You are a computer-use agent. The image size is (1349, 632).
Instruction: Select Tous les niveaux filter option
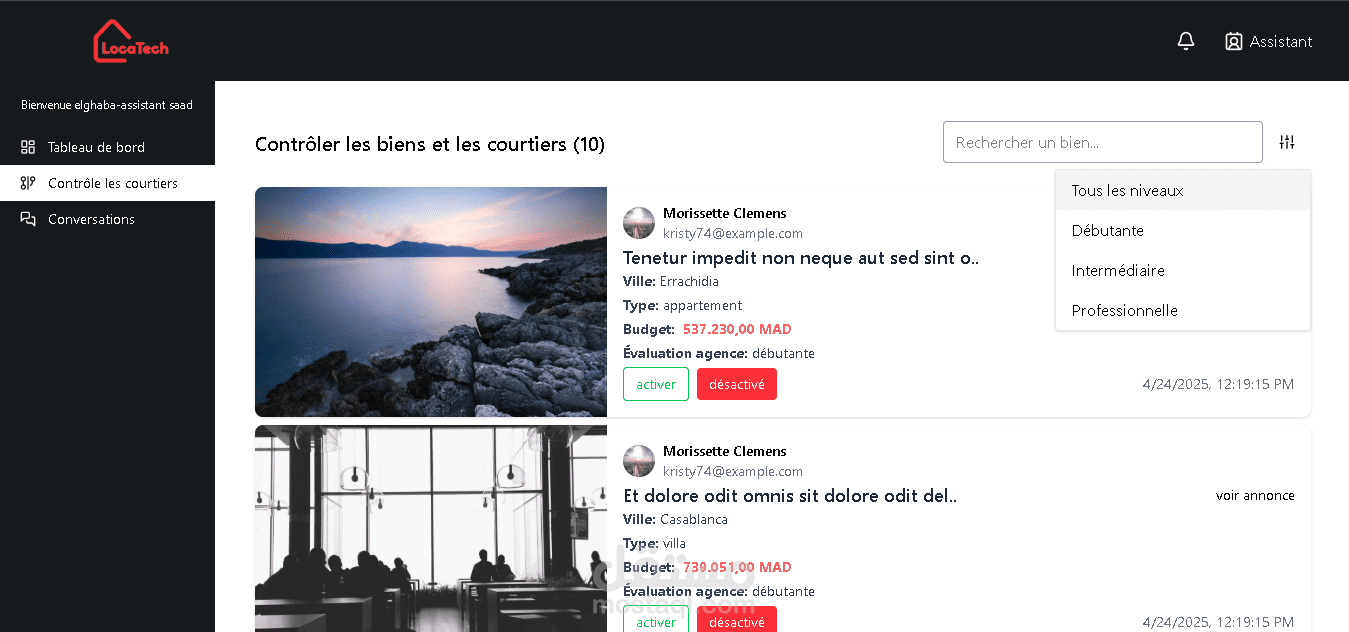pos(1183,190)
